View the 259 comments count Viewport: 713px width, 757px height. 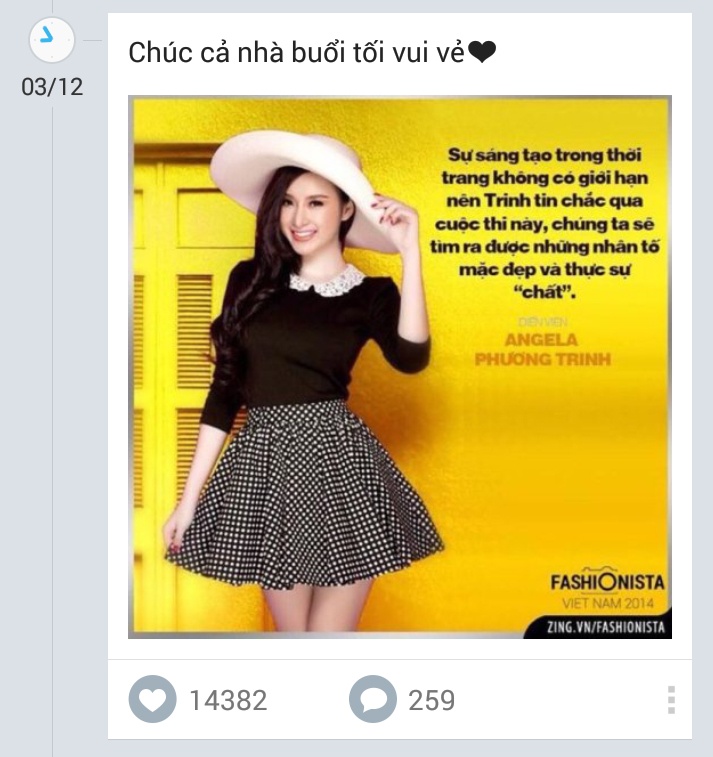[x=432, y=700]
